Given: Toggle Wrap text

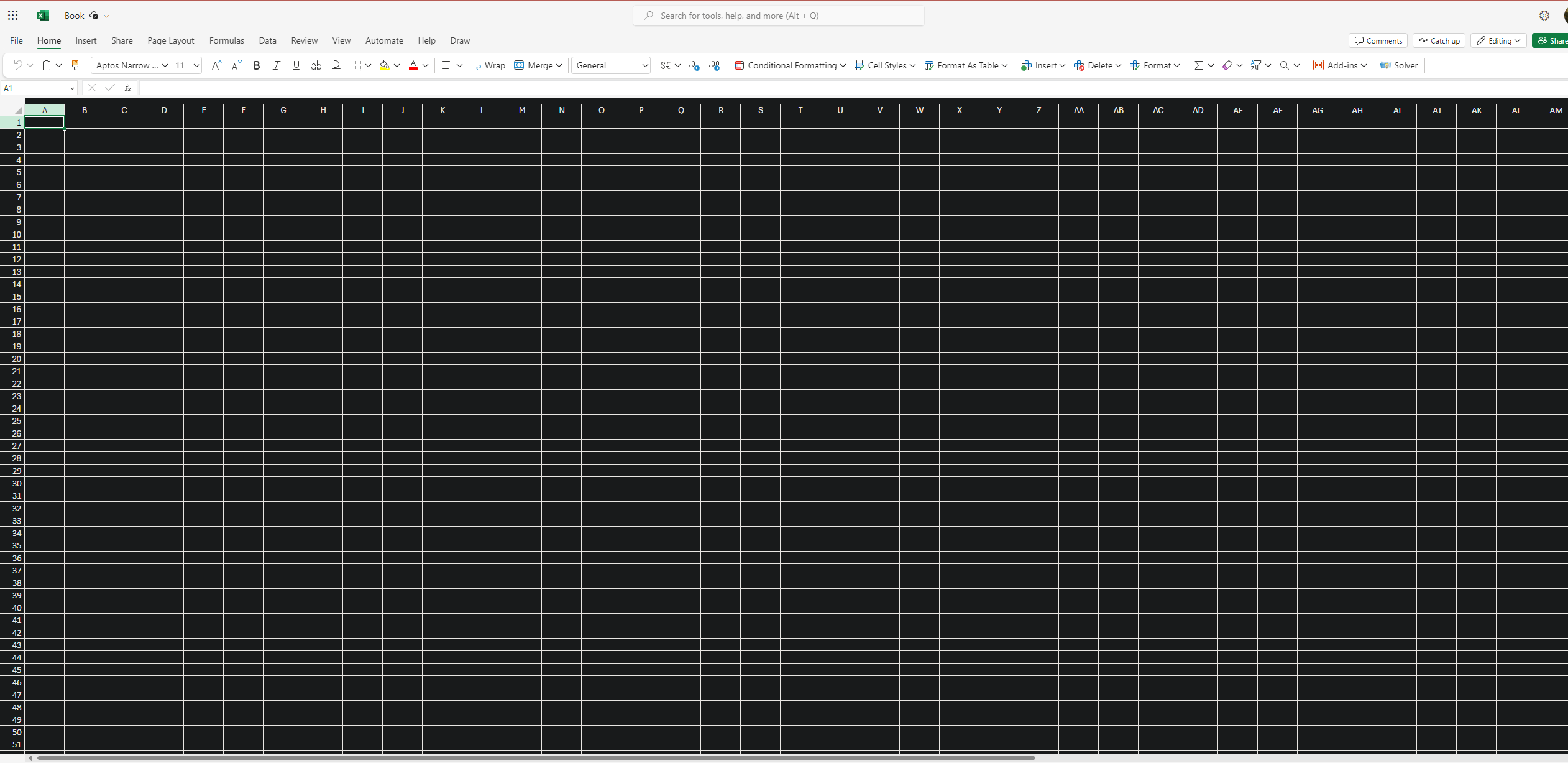Looking at the screenshot, I should coord(488,65).
